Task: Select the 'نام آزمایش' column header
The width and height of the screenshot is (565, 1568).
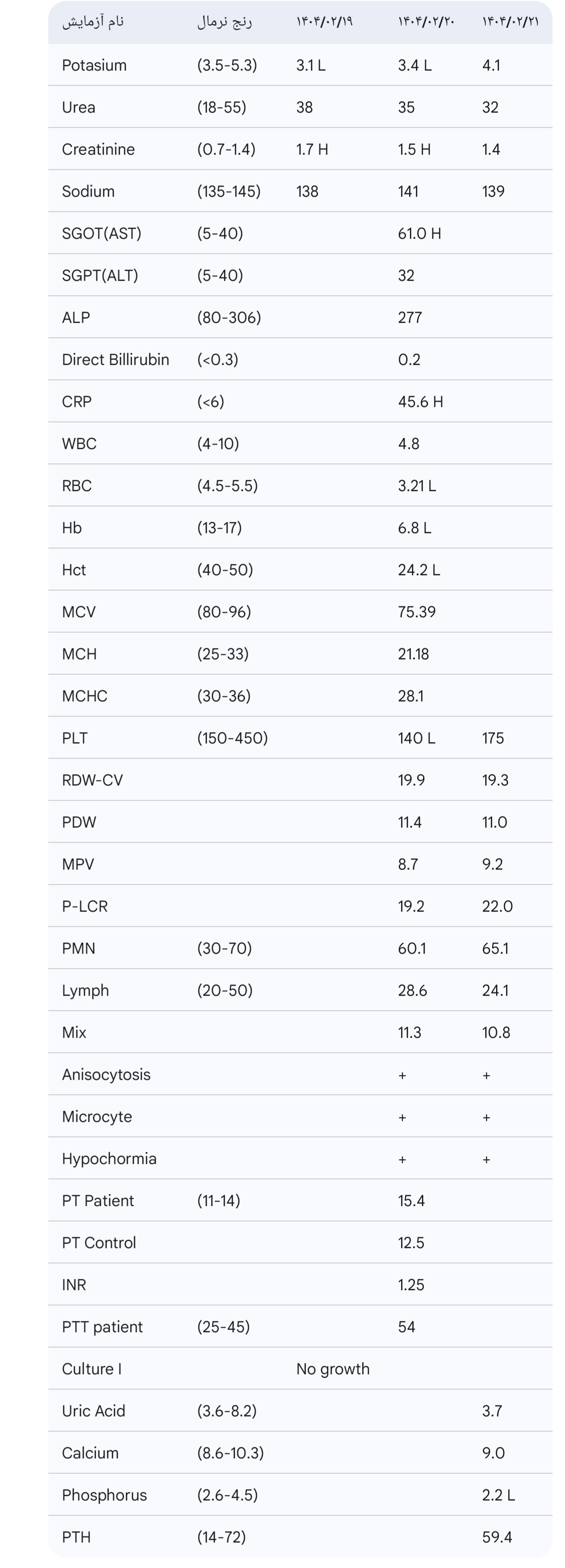Action: (93, 22)
